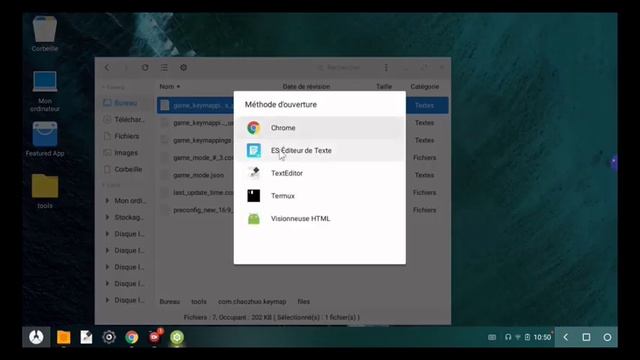
Task: Switch the file manager list view icon
Action: (x=164, y=68)
